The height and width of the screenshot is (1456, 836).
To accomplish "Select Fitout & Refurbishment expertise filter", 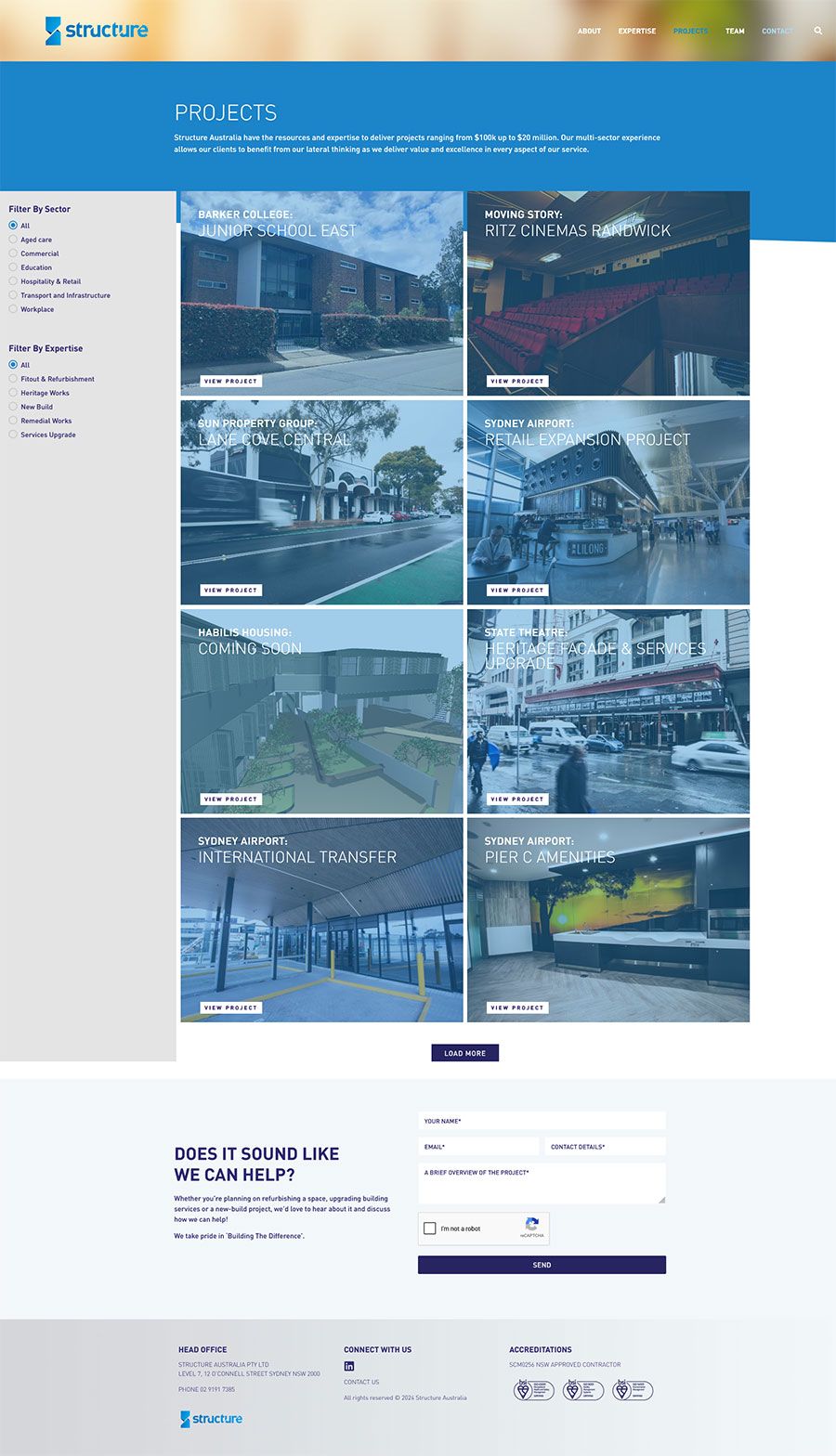I will click(13, 379).
